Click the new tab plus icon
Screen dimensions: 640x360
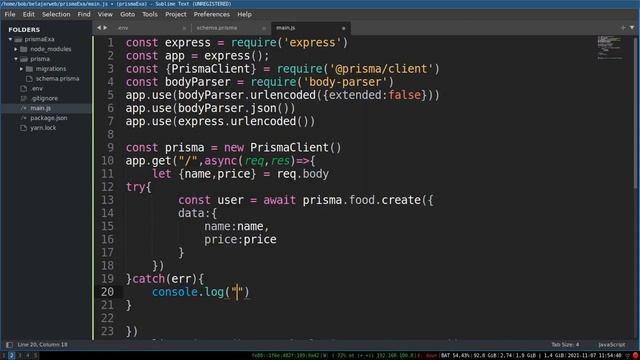[x=623, y=28]
